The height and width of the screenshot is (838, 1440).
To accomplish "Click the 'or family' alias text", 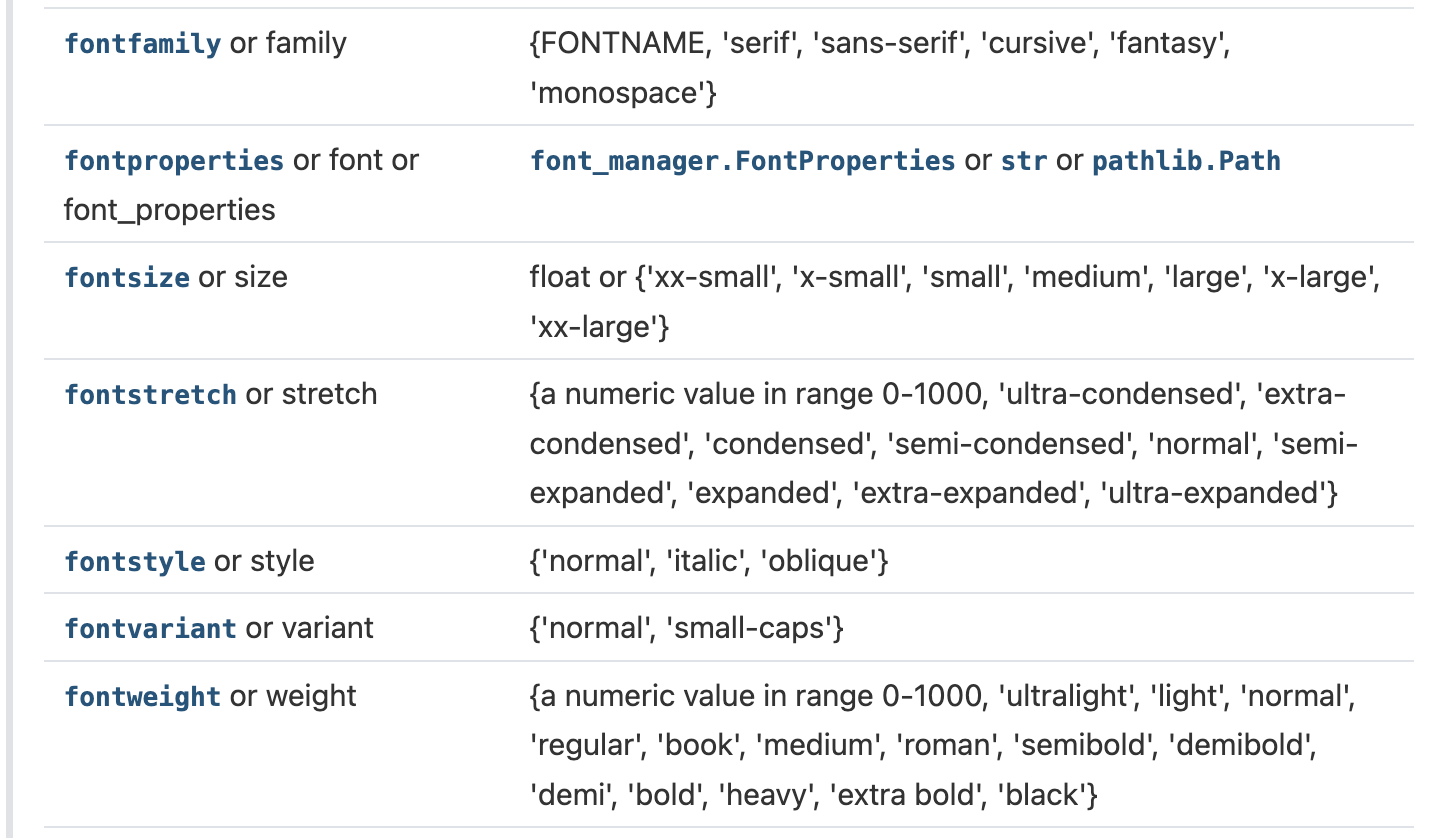I will pos(289,44).
